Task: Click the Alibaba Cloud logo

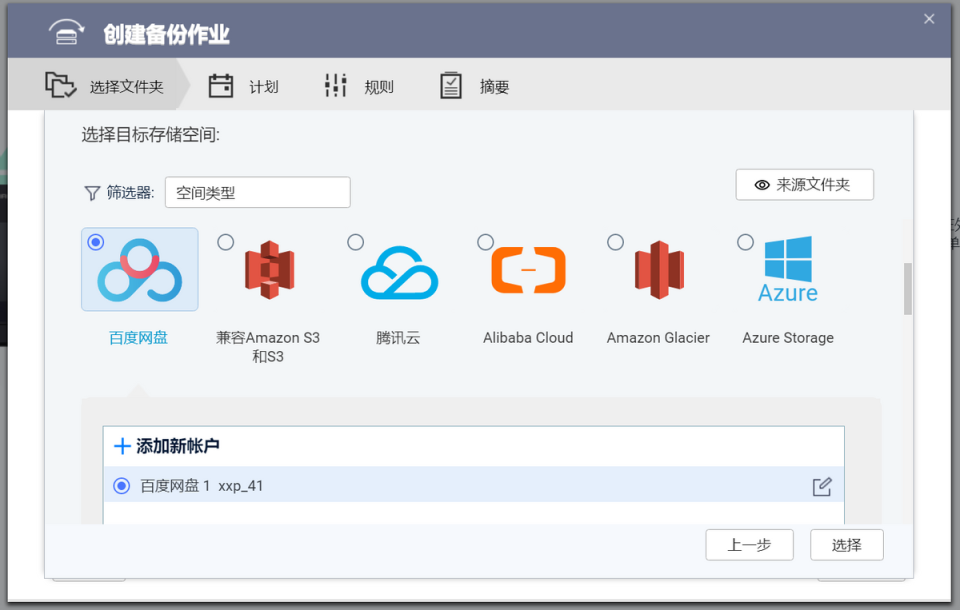Action: [528, 270]
